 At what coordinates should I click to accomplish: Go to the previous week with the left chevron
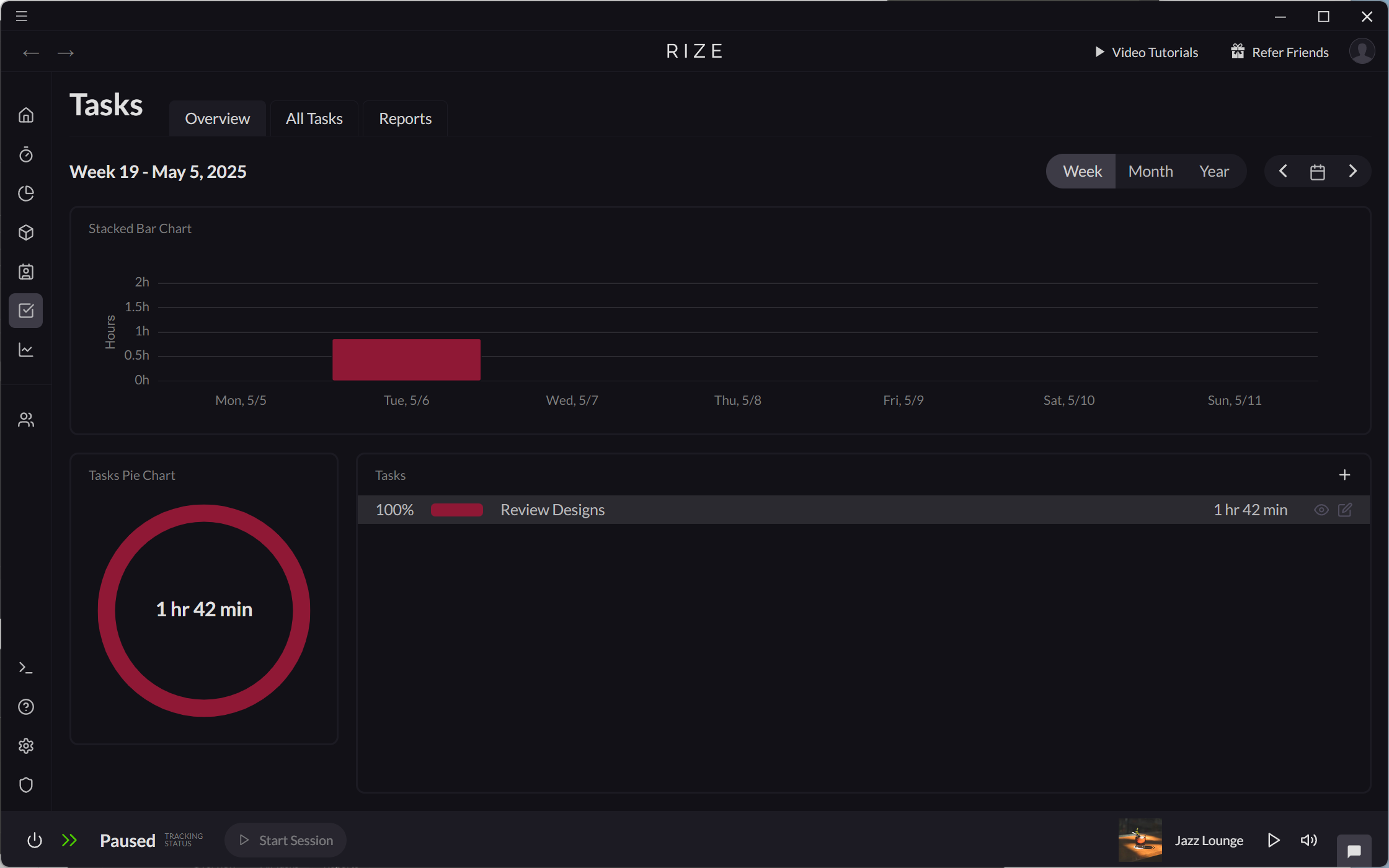pos(1282,171)
